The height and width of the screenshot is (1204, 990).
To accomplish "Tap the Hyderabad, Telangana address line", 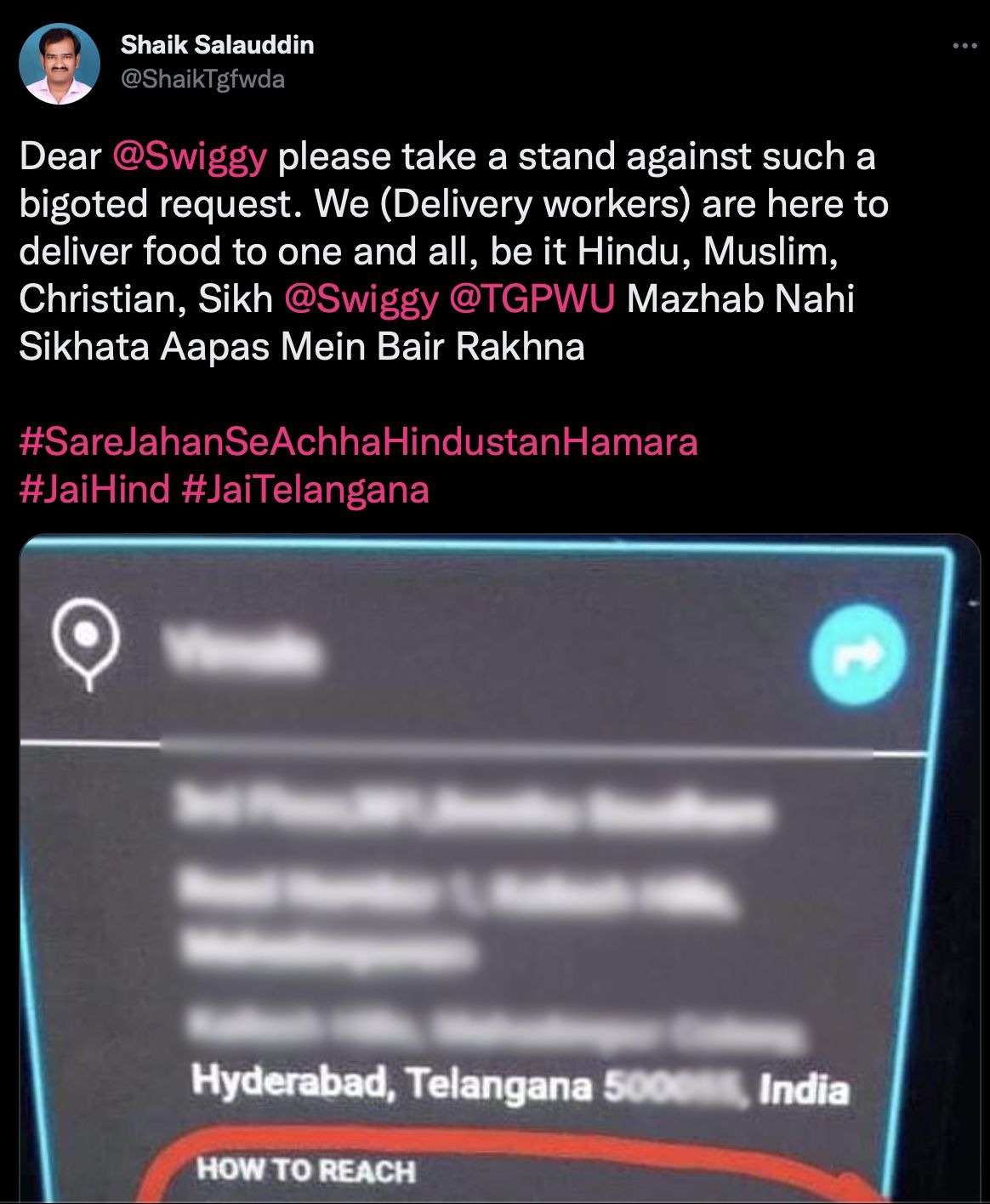I will [x=520, y=1086].
